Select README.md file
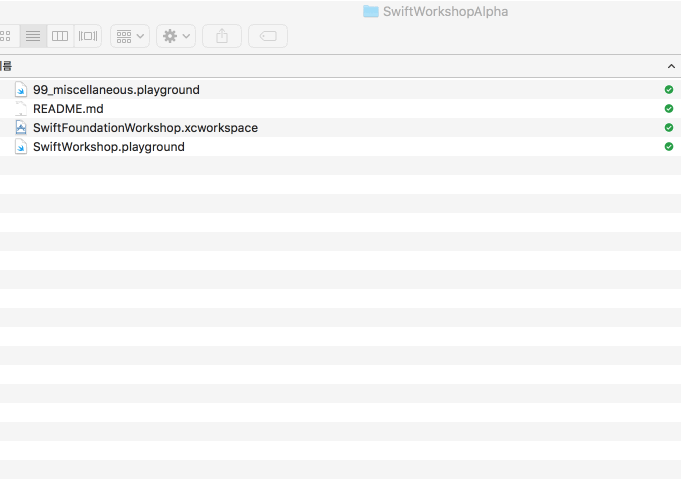681x481 pixels. tap(340, 109)
